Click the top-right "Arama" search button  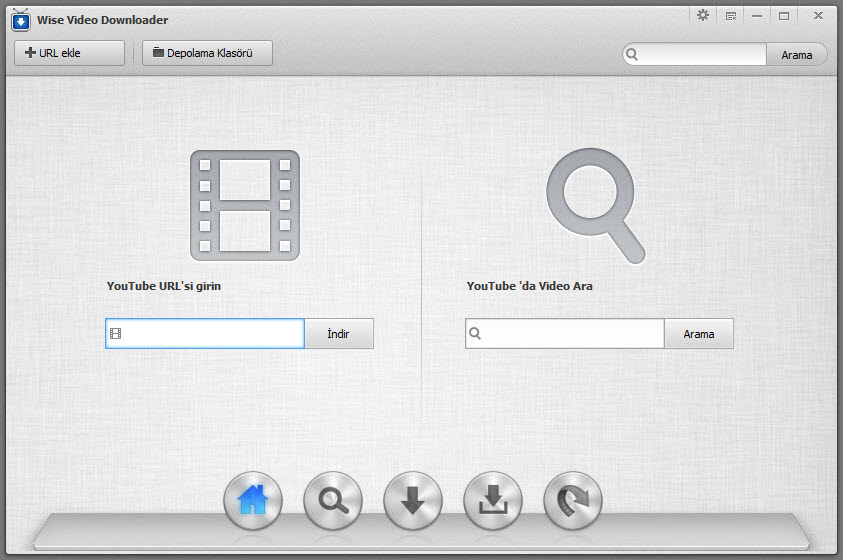click(x=796, y=55)
